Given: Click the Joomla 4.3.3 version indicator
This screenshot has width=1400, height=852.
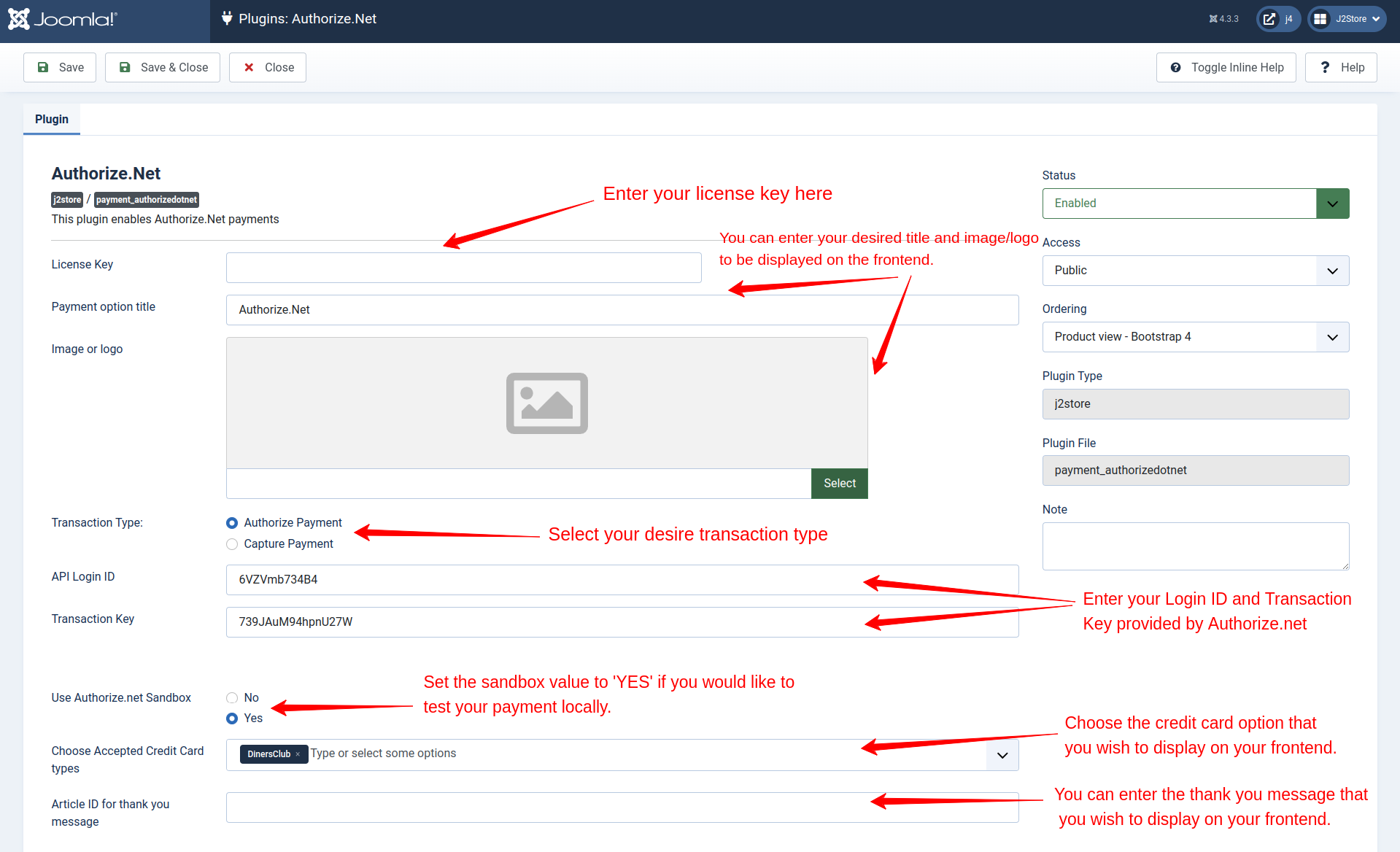Looking at the screenshot, I should [x=1223, y=19].
